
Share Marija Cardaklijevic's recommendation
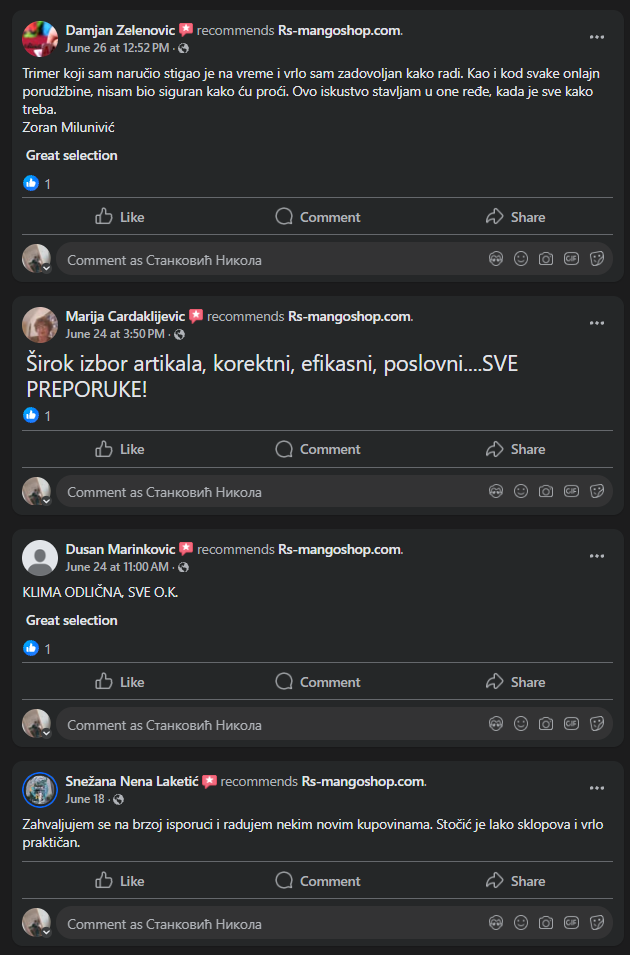click(515, 449)
